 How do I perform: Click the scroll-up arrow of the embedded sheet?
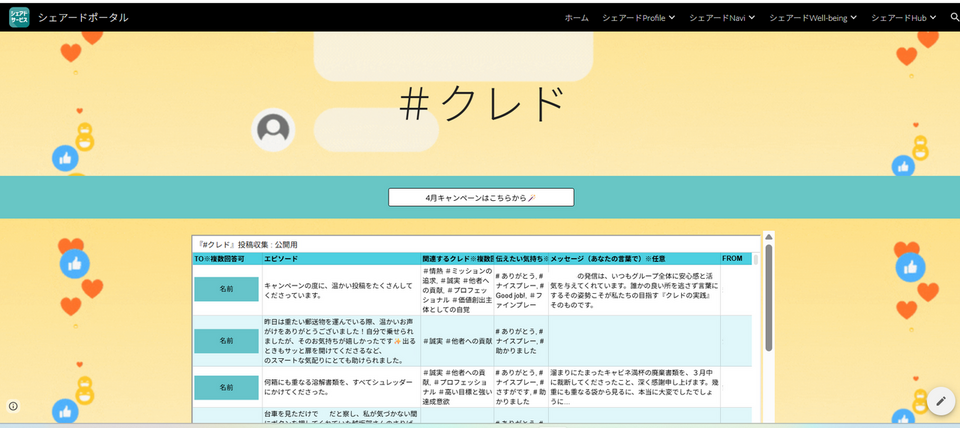tap(769, 236)
